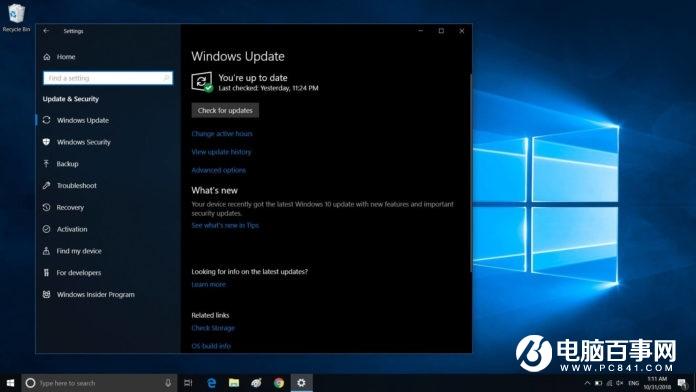Open the Action Center notifications icon
Viewport: 696px width, 392px height.
(683, 383)
